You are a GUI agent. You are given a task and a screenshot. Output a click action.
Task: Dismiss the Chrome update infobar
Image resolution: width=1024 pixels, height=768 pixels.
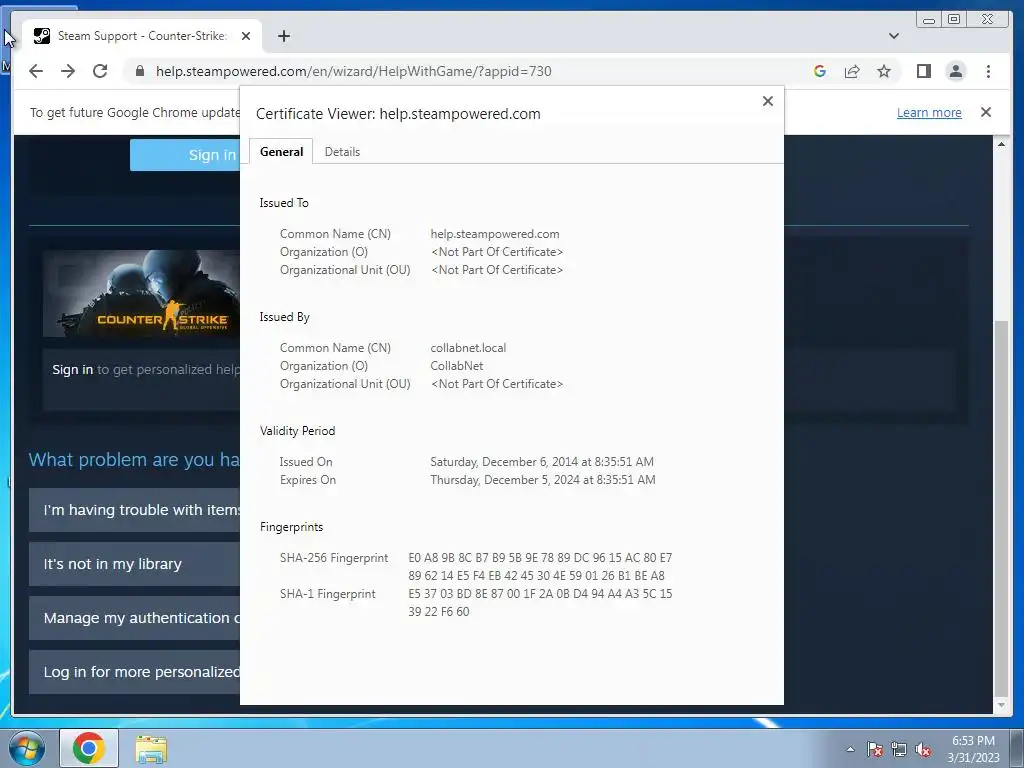[x=985, y=112]
